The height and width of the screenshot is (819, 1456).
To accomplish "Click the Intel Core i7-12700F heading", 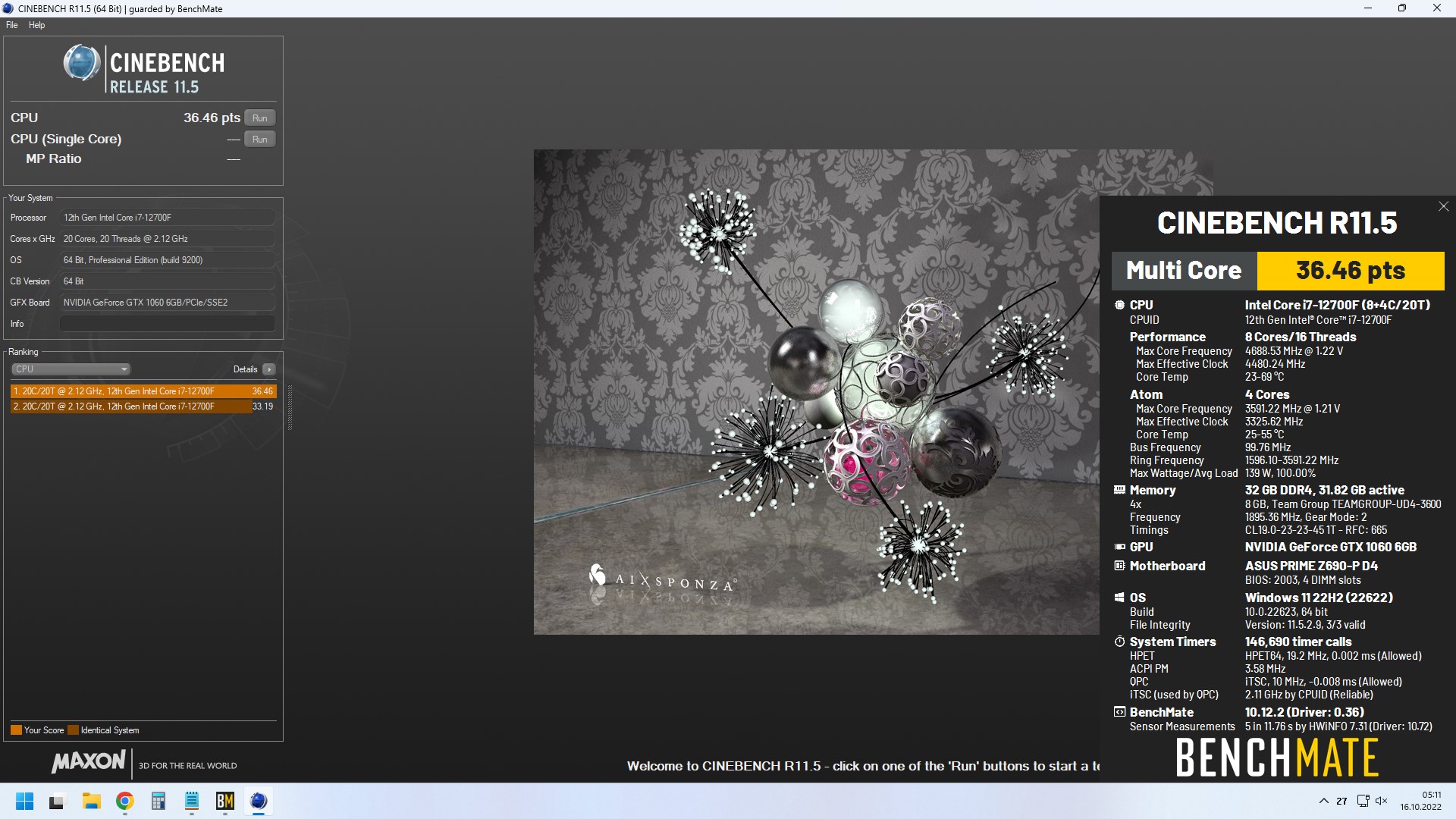I will pos(1338,305).
